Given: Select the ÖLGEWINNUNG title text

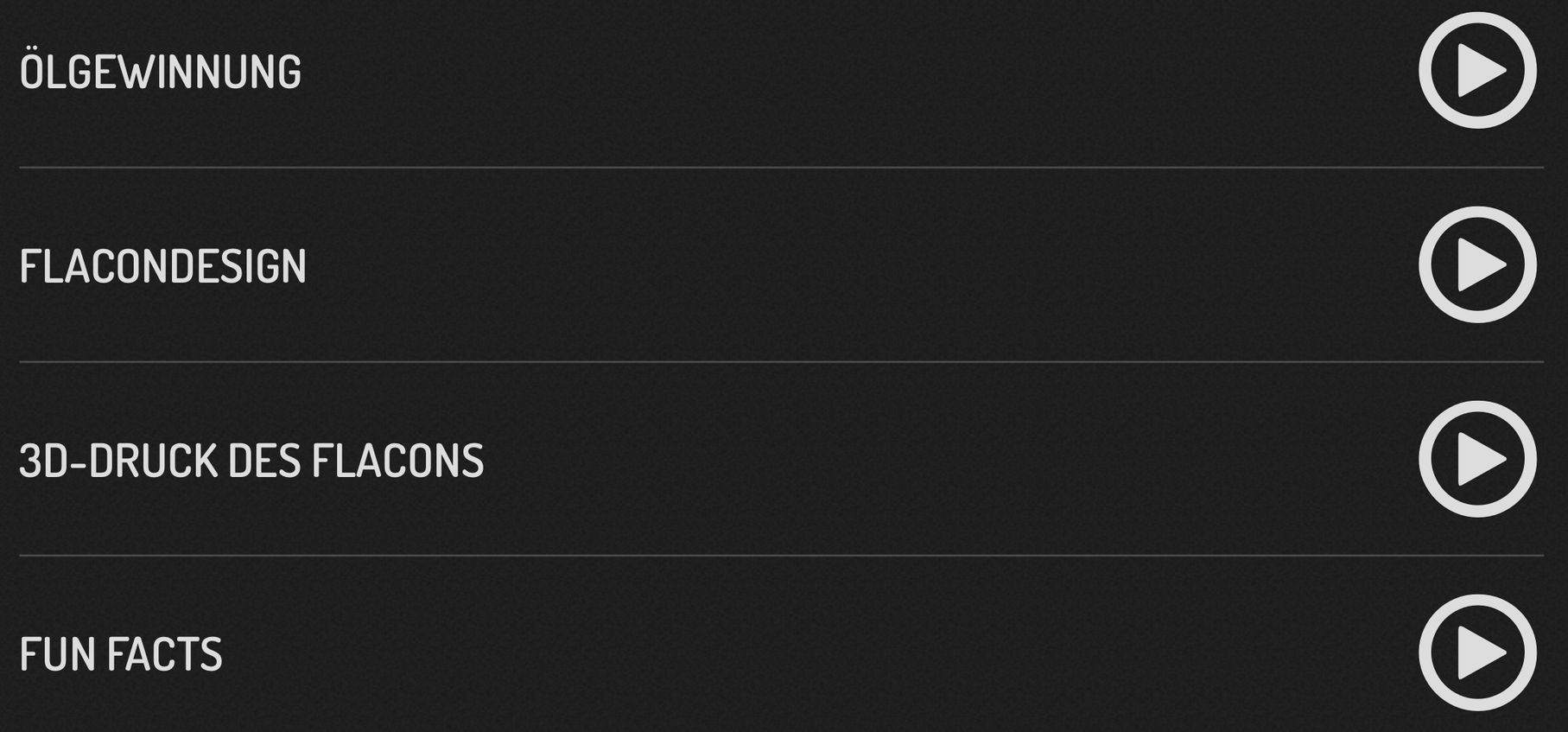Looking at the screenshot, I should click(x=161, y=68).
